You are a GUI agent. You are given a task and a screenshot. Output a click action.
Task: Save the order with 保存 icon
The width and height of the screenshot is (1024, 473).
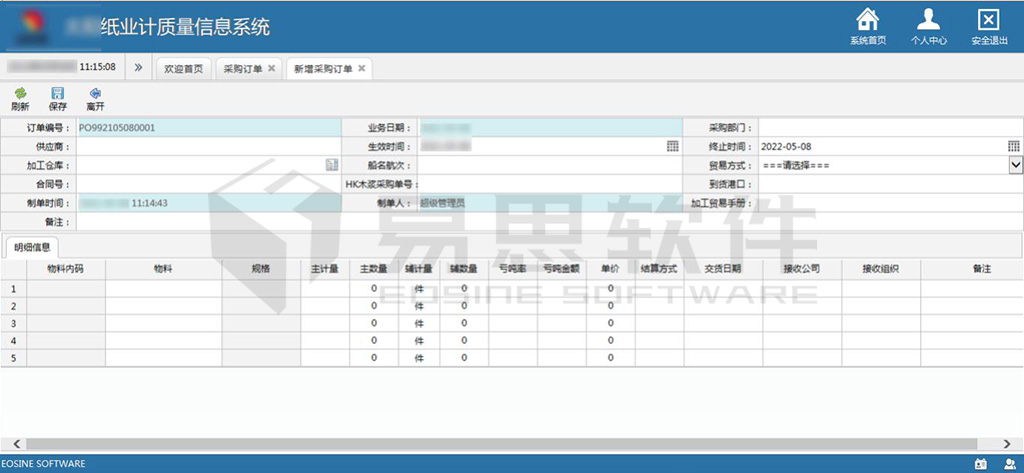click(x=57, y=93)
